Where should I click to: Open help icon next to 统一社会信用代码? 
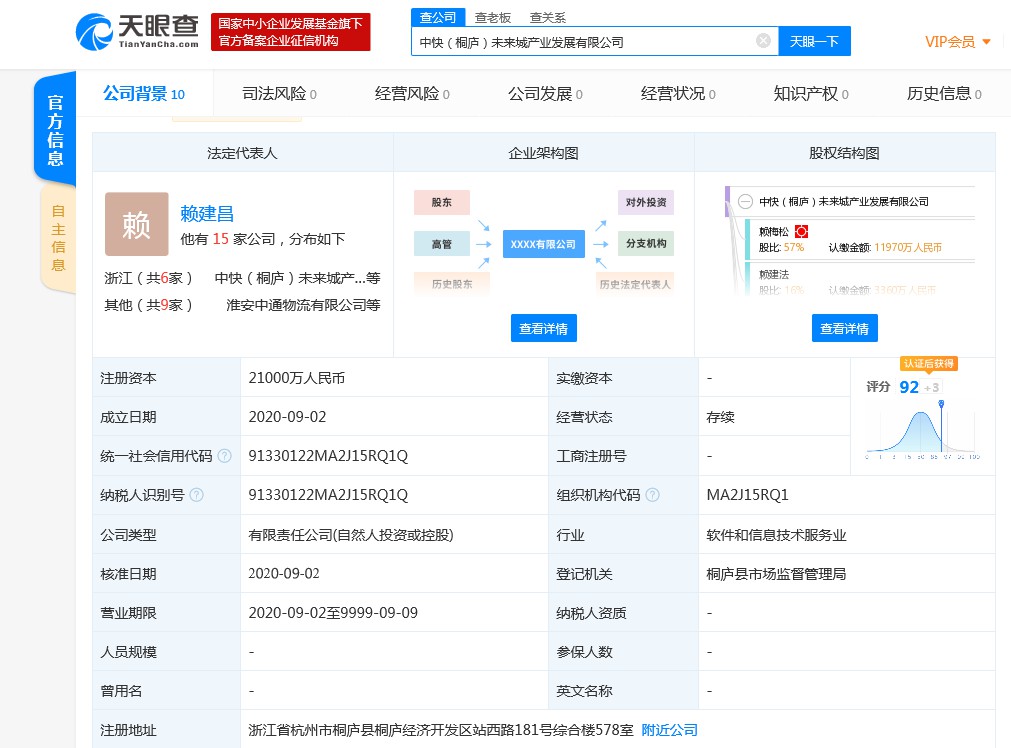coord(224,456)
